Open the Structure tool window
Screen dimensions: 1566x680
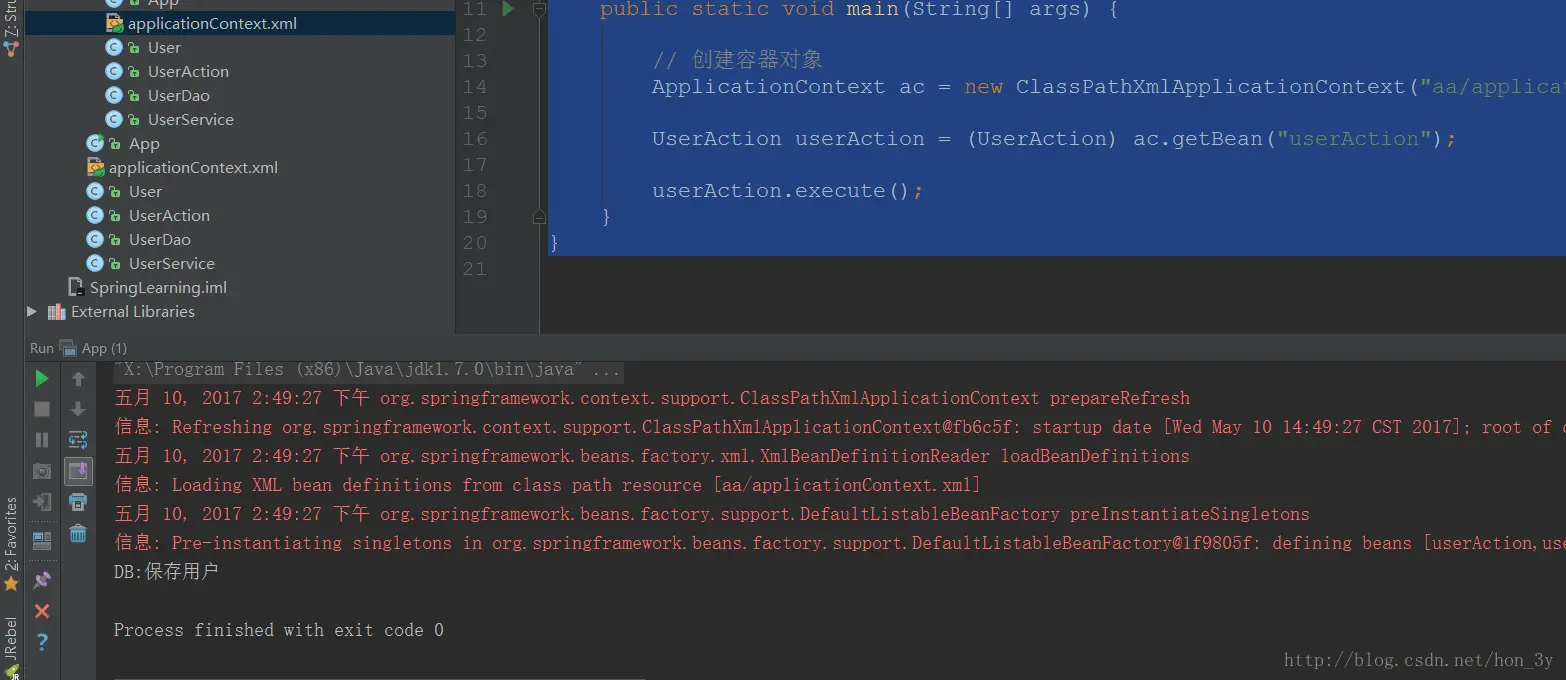(11, 27)
